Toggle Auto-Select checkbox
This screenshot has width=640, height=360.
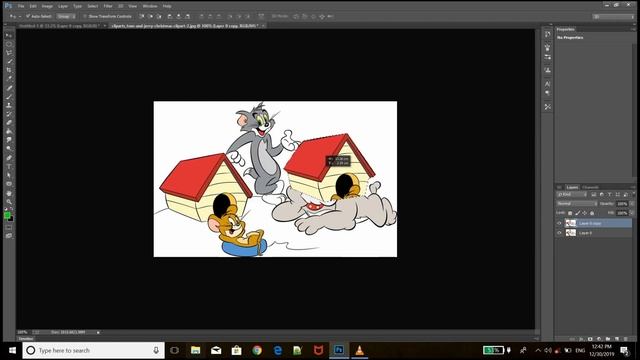(28, 16)
